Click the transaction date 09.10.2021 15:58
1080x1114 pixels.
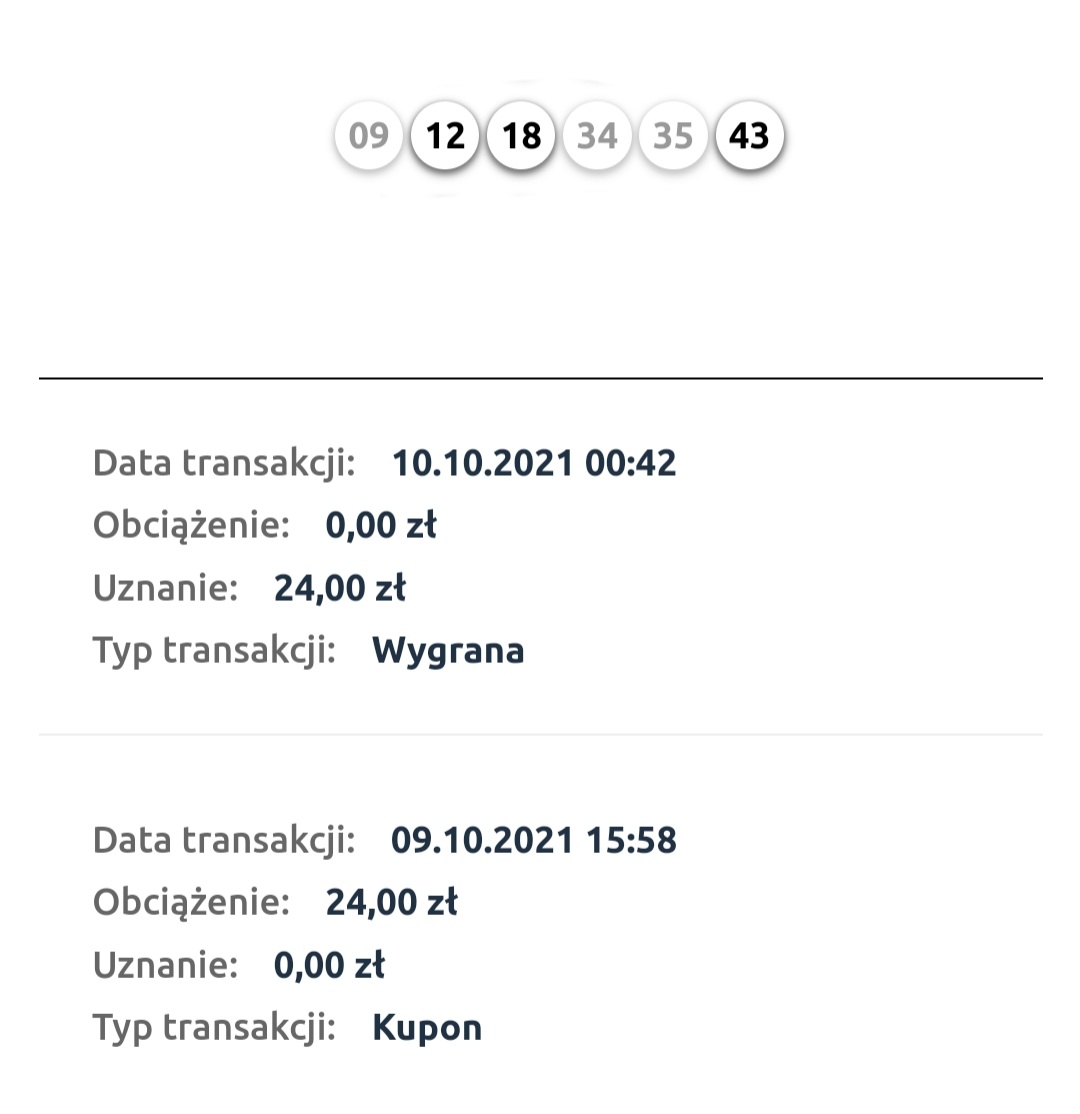click(x=533, y=840)
